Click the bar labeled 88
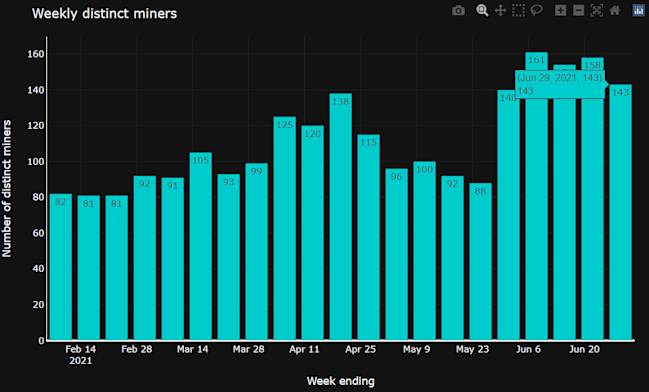Screen dimensions: 649x392 [481, 262]
